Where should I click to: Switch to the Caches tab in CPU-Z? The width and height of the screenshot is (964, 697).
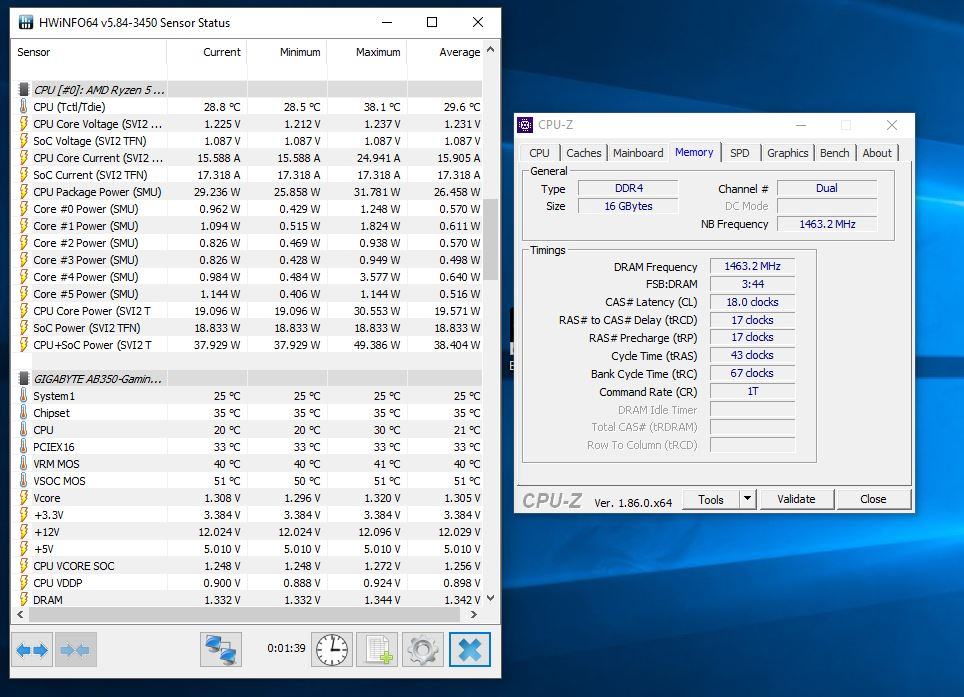coord(583,153)
